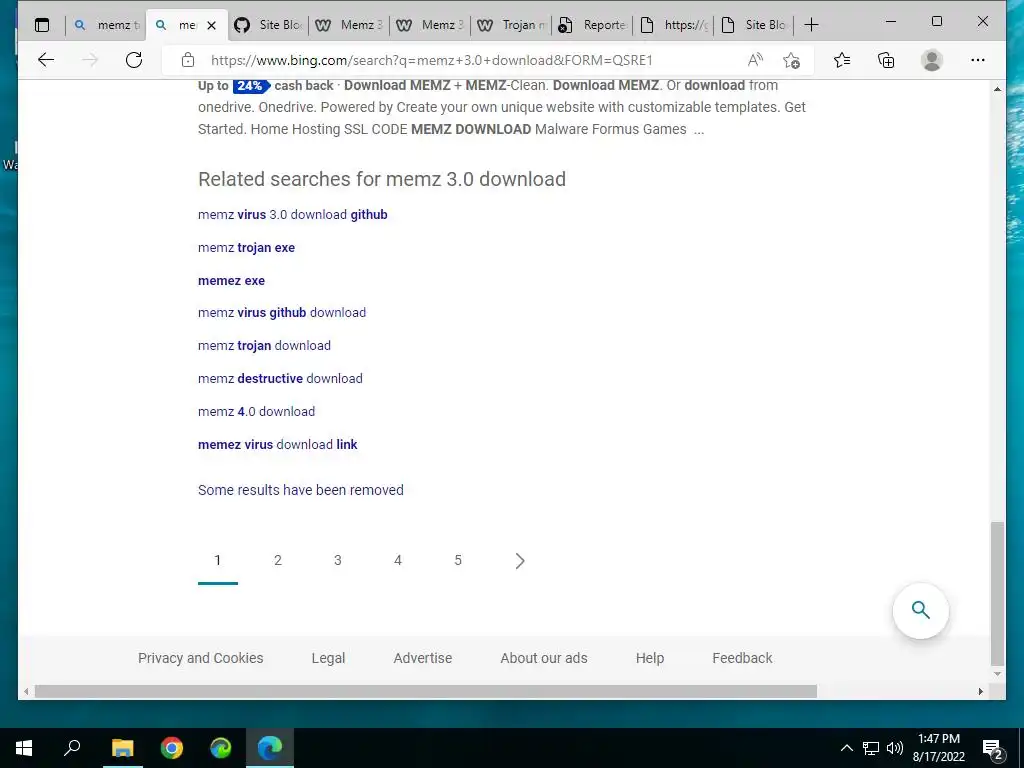The height and width of the screenshot is (768, 1024).
Task: Open the green Edge Dev taskbar icon
Action: tap(221, 748)
